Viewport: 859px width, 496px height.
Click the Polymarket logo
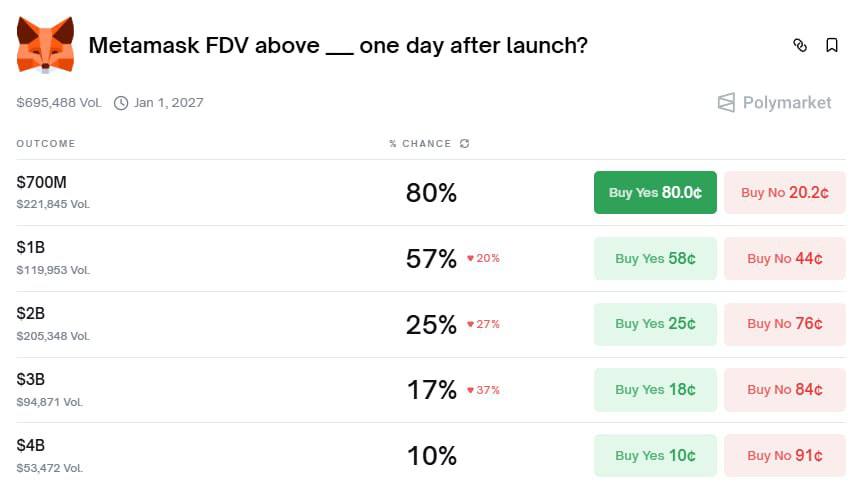coord(774,103)
